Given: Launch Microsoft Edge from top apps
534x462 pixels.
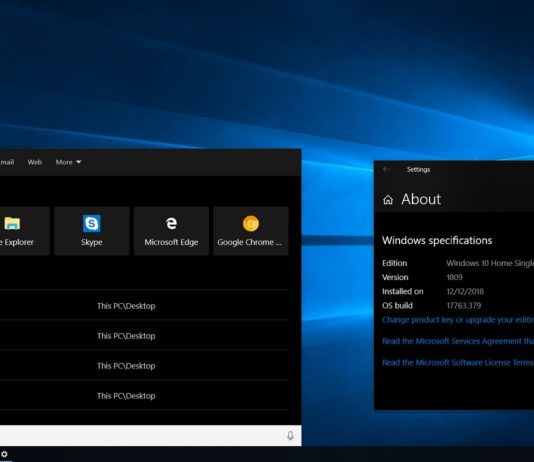Looking at the screenshot, I should coord(171,231).
